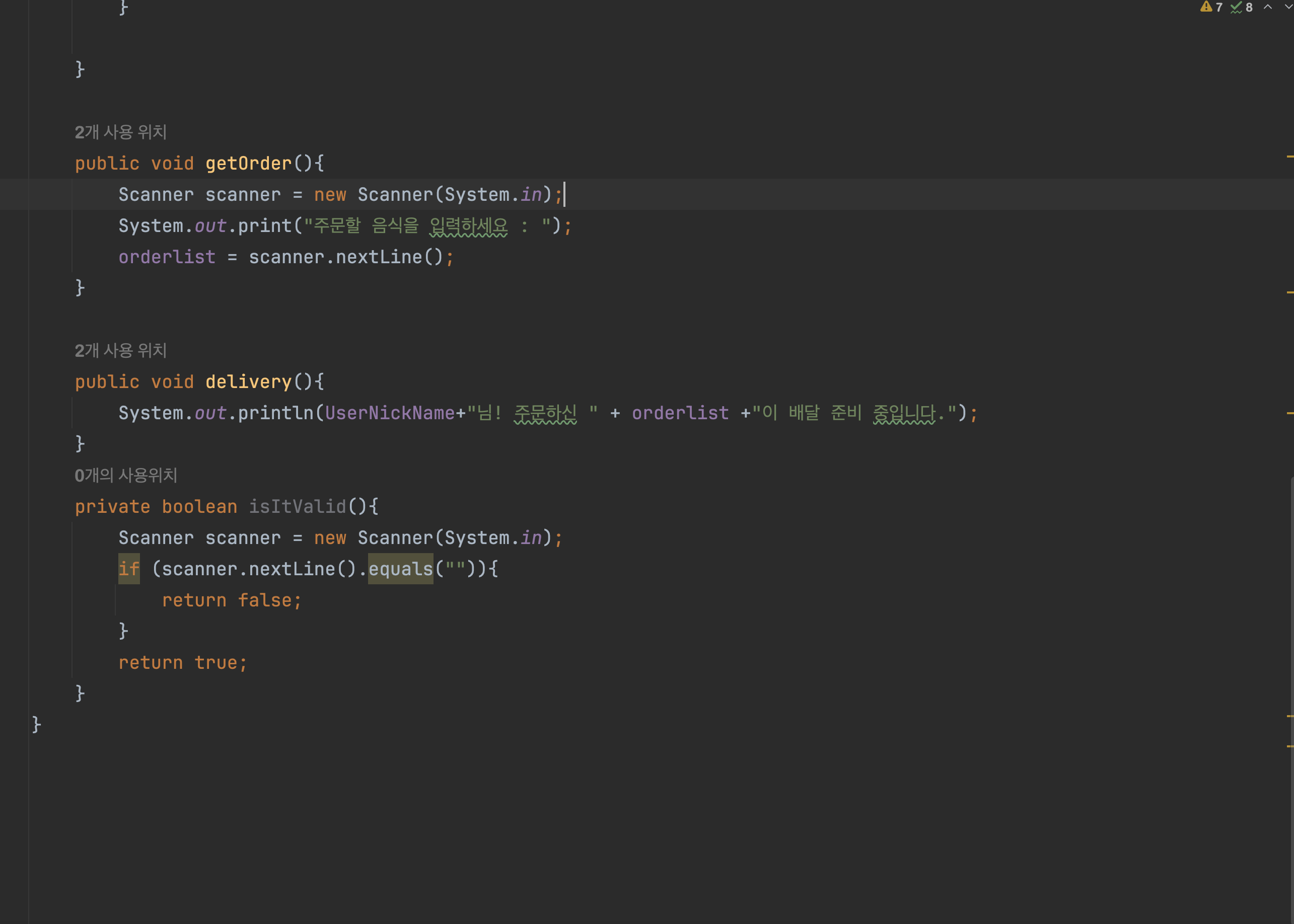Click the final closing brace of the class
Screen dimensions: 1294x924
click(x=36, y=725)
